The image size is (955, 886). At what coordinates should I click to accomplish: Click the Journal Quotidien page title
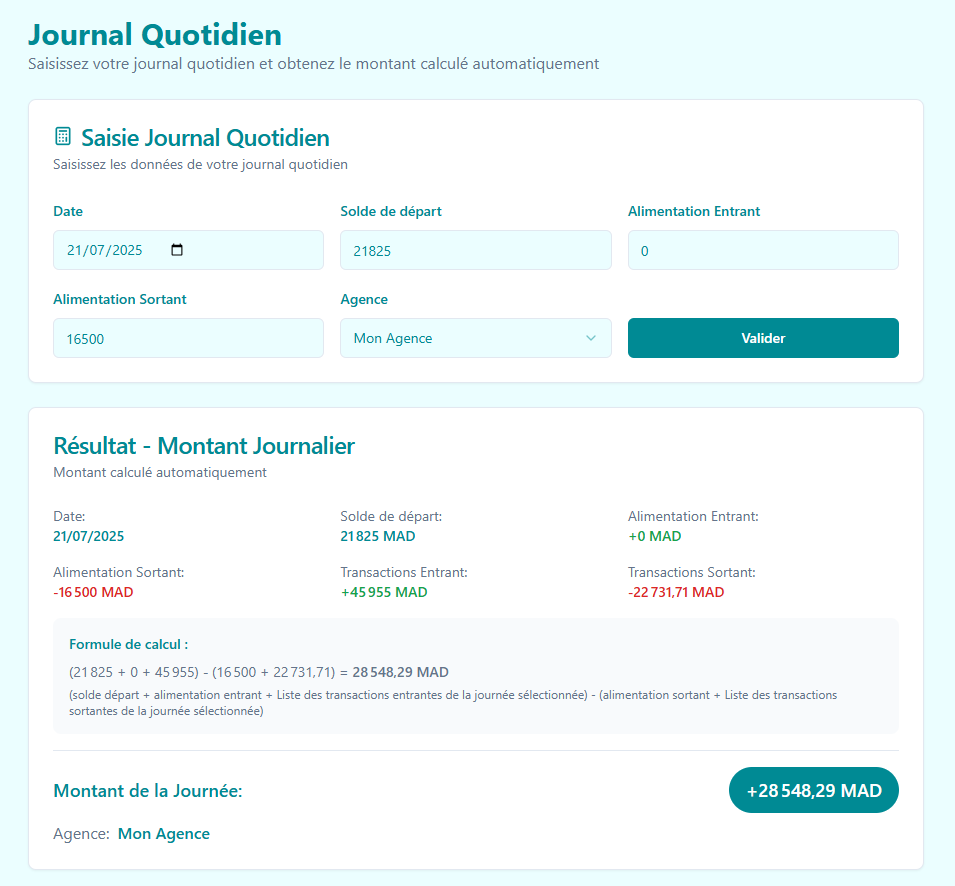pyautogui.click(x=154, y=34)
